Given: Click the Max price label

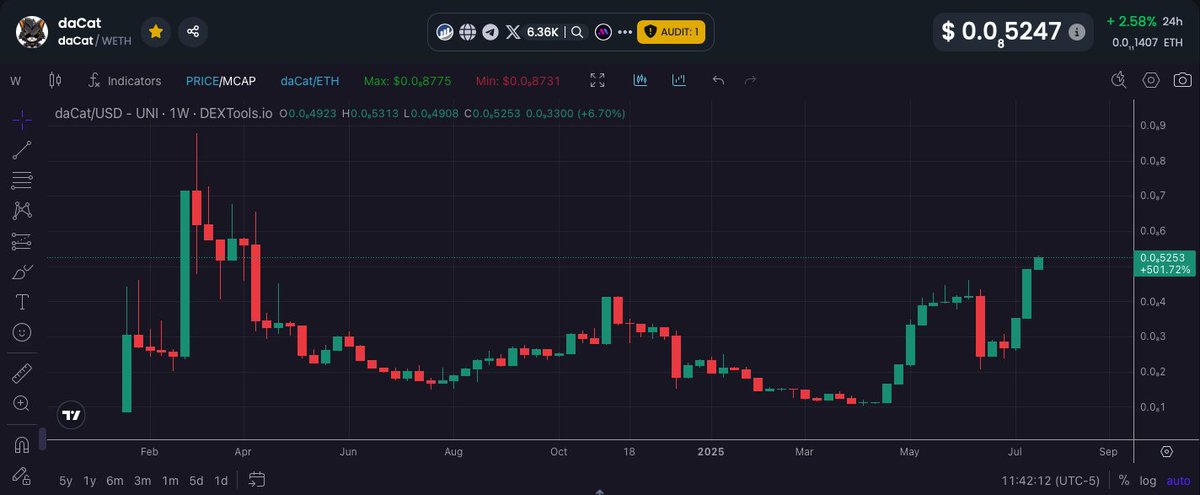Looking at the screenshot, I should pyautogui.click(x=406, y=80).
